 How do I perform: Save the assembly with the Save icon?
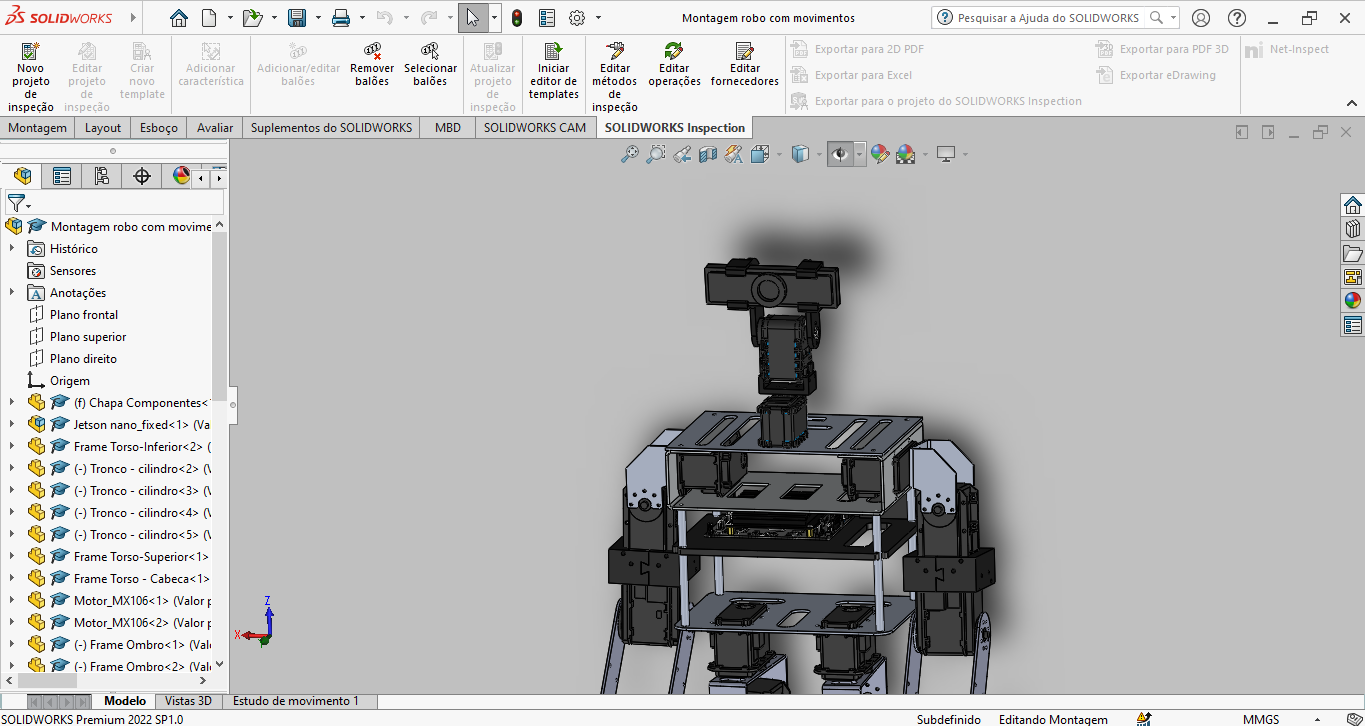(x=297, y=18)
